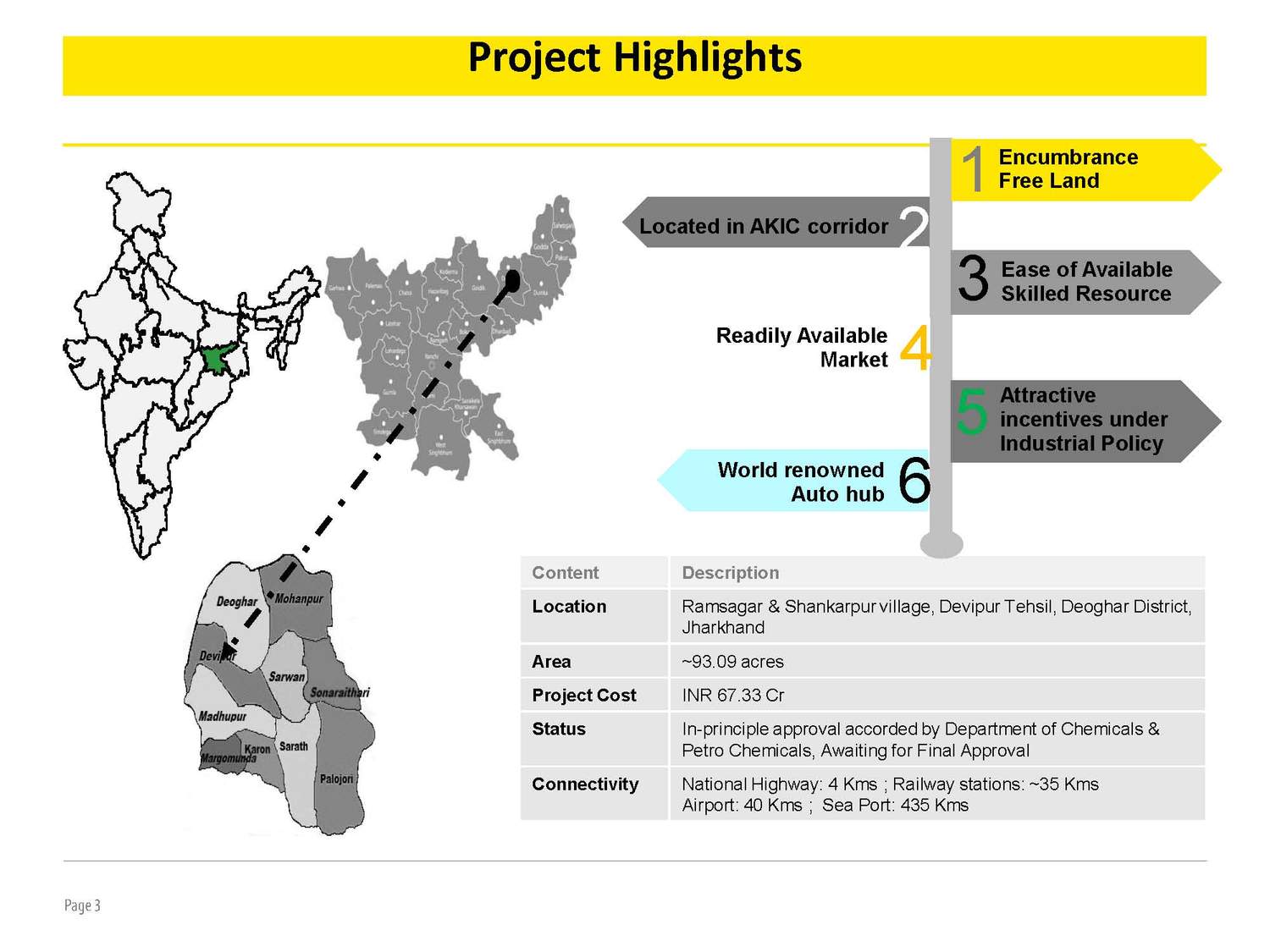Select the Description column header
This screenshot has height=952, width=1270.
[x=731, y=573]
